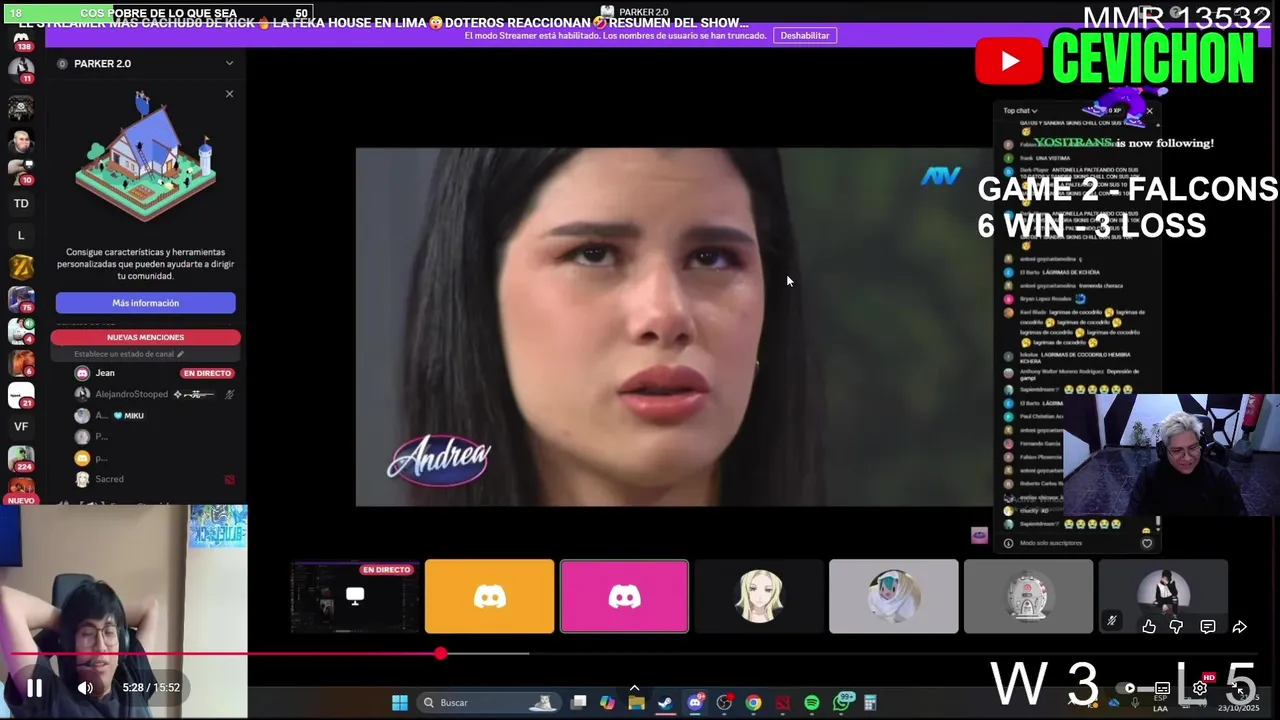Pause the video with the pause button

(x=34, y=688)
